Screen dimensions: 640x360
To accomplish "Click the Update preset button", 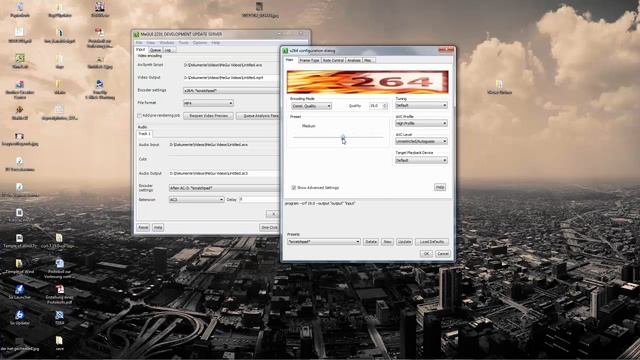I will (x=404, y=242).
